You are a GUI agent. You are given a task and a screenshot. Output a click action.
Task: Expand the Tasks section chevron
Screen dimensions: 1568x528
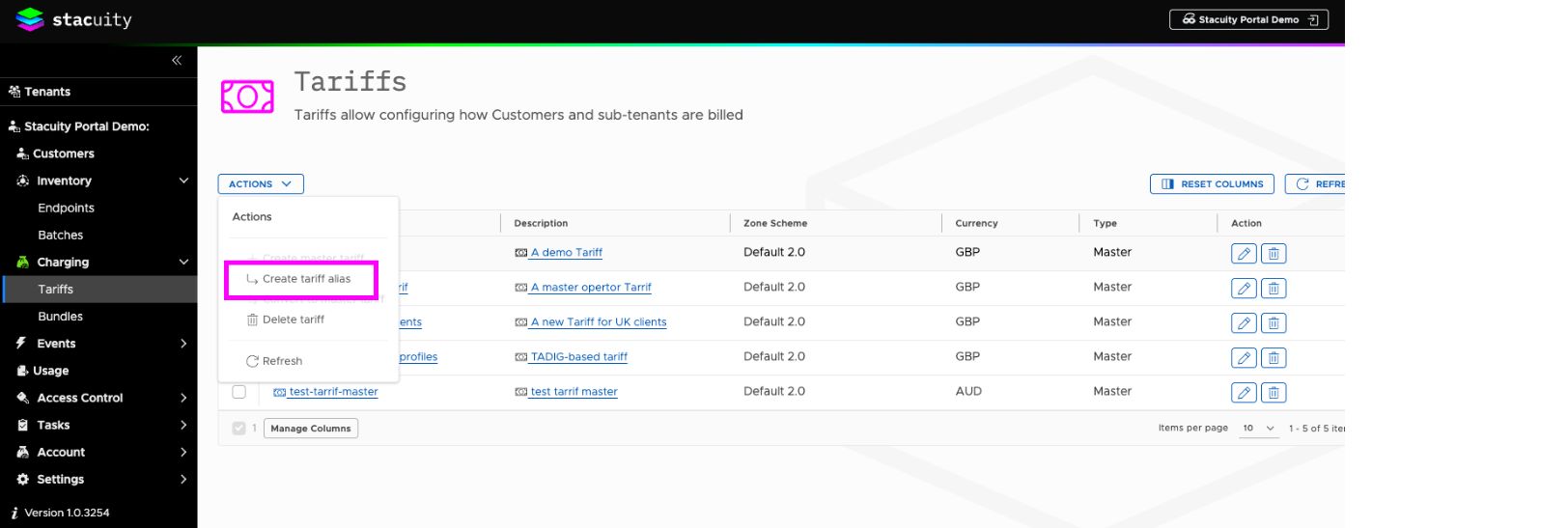(183, 425)
